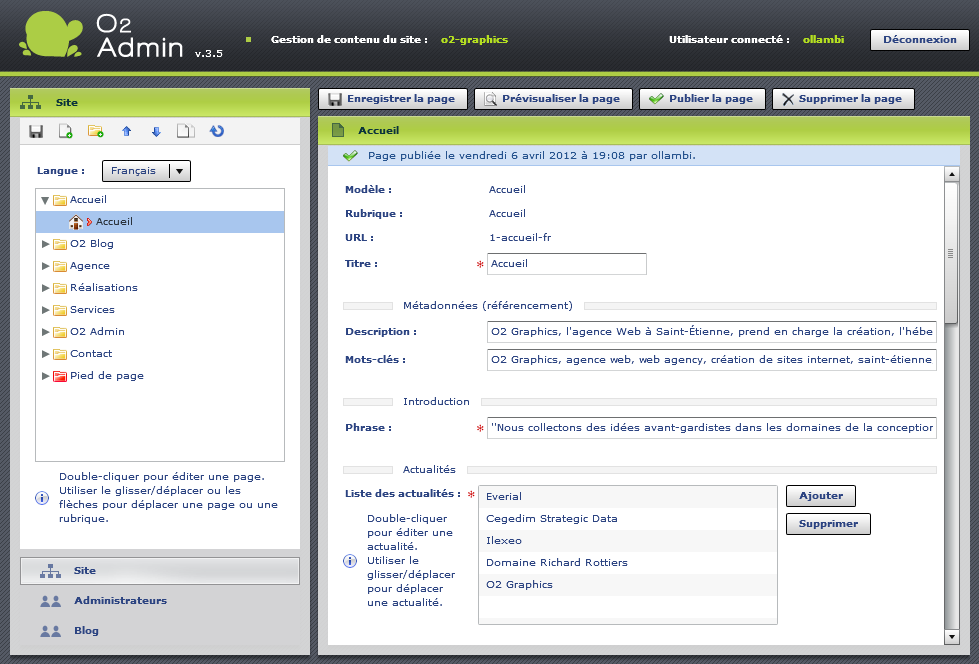
Task: Click the scrollbar up arrow in the page editor
Action: click(x=952, y=174)
